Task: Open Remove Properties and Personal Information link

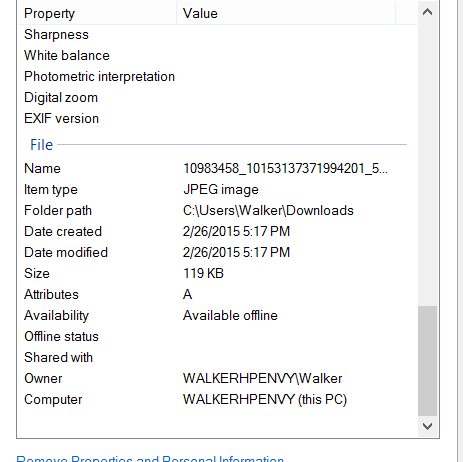Action: [150, 458]
